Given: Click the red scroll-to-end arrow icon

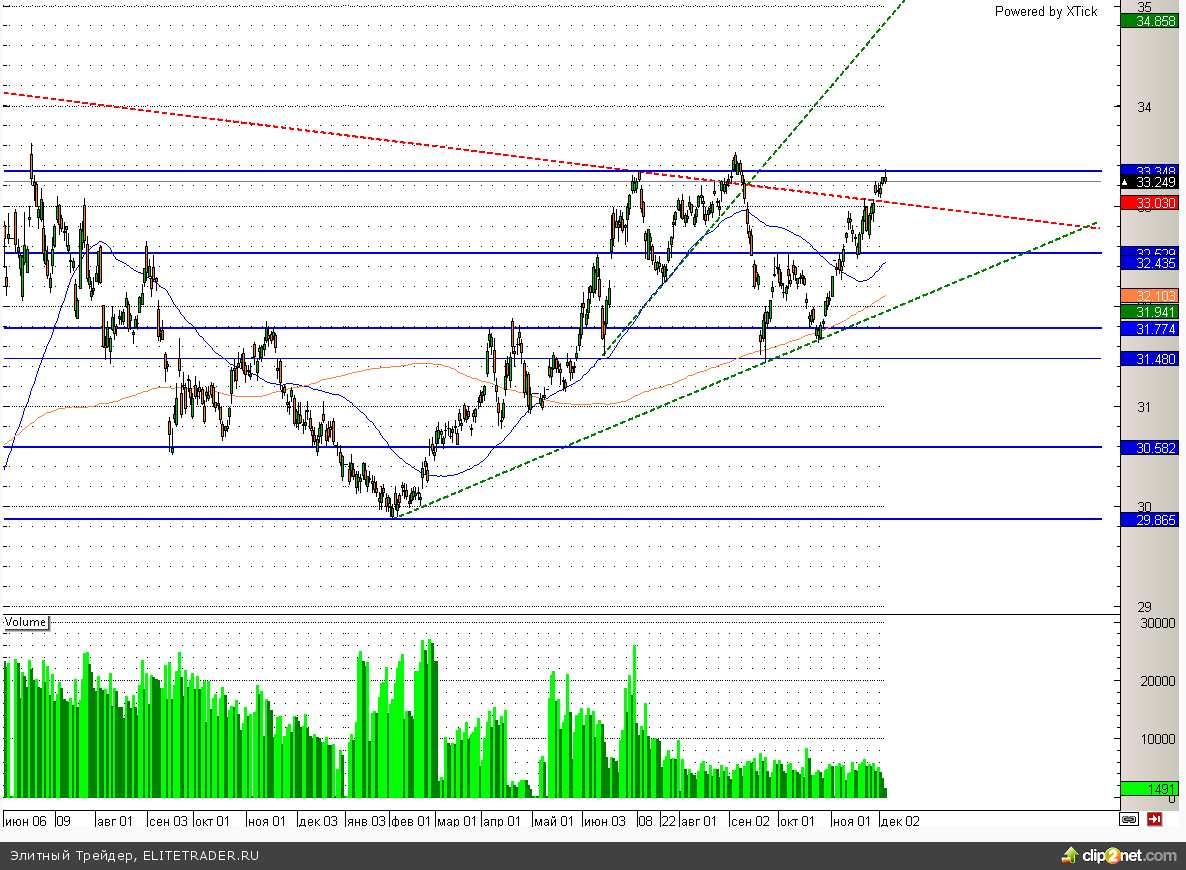Looking at the screenshot, I should [1154, 819].
